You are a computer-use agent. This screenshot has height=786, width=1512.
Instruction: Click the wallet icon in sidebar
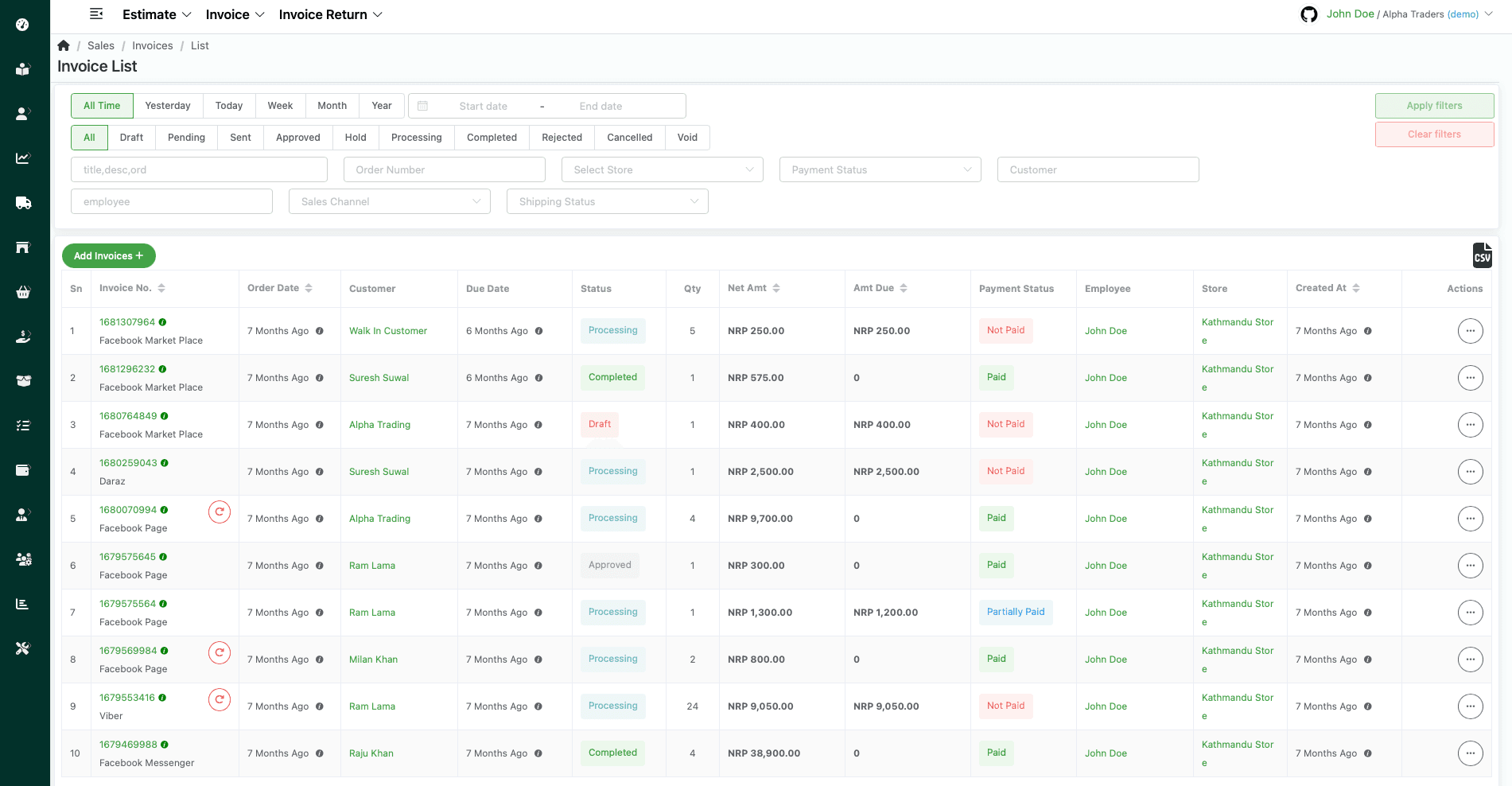(x=23, y=470)
